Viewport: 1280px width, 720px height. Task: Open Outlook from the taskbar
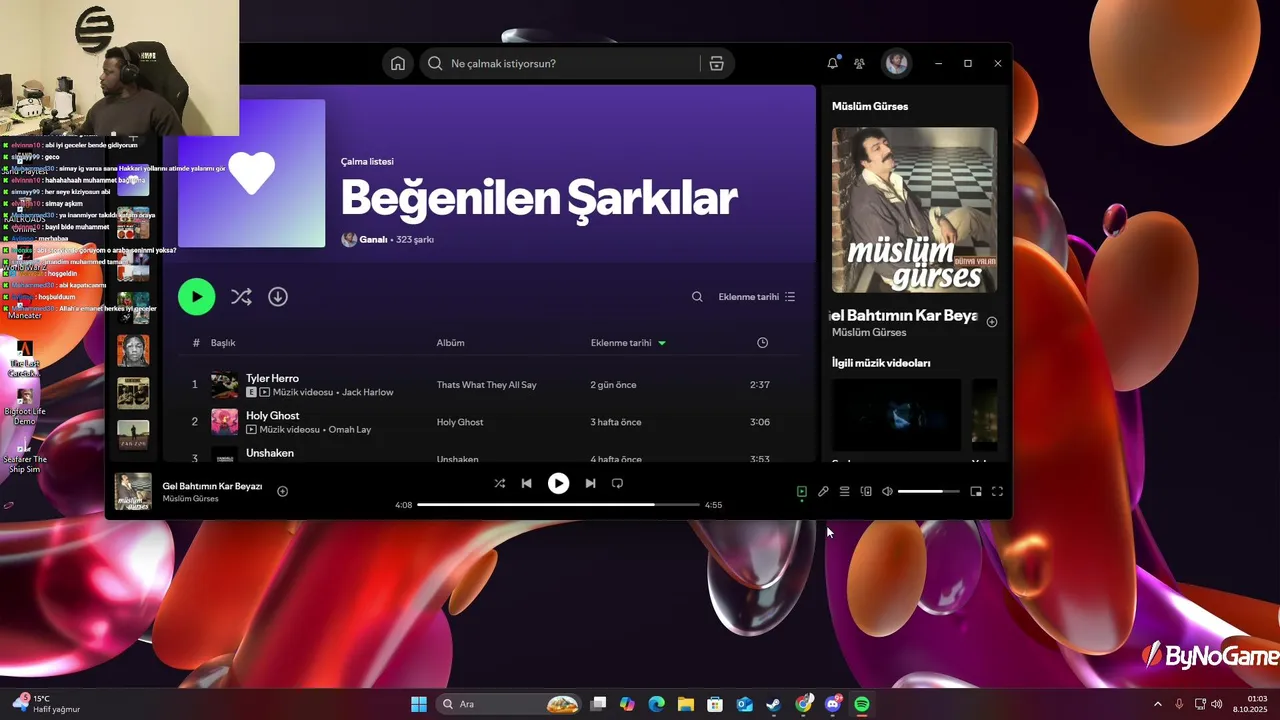pyautogui.click(x=744, y=704)
